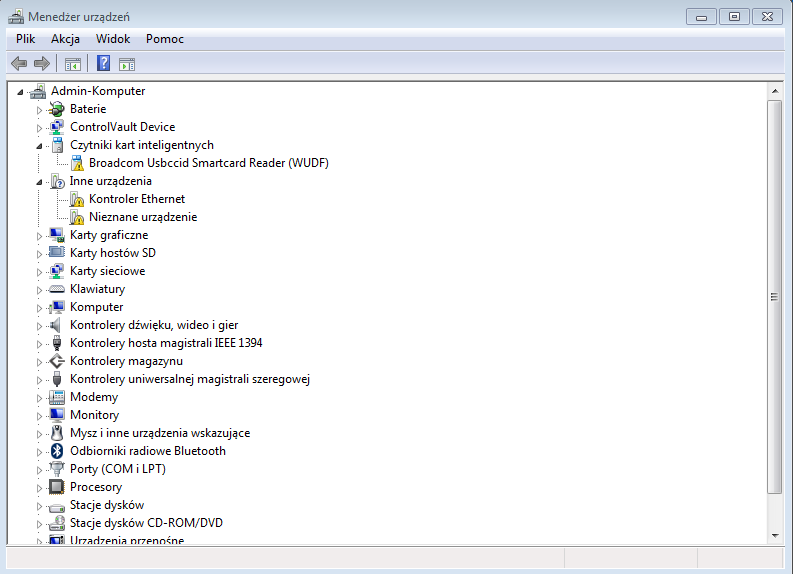Collapse Czytniki kart inteligentnych category

39,146
